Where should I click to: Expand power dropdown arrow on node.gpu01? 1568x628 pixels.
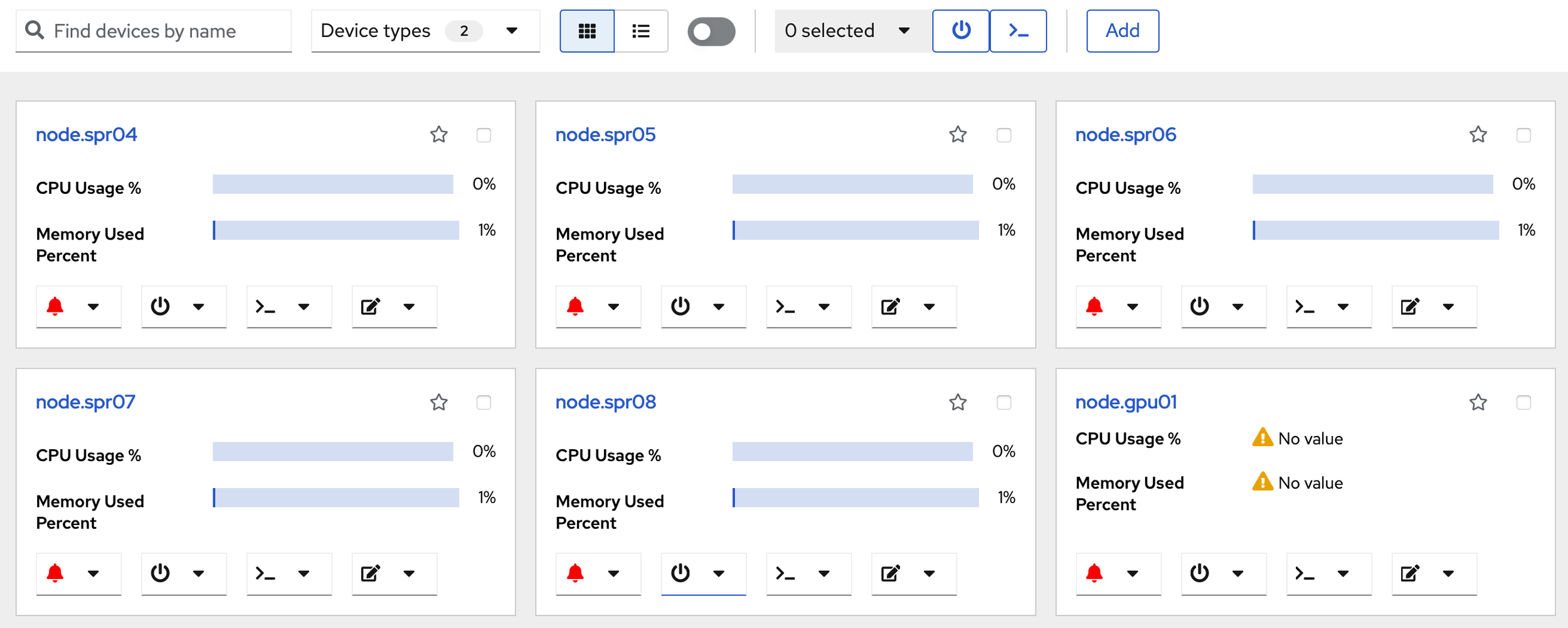pos(1237,573)
